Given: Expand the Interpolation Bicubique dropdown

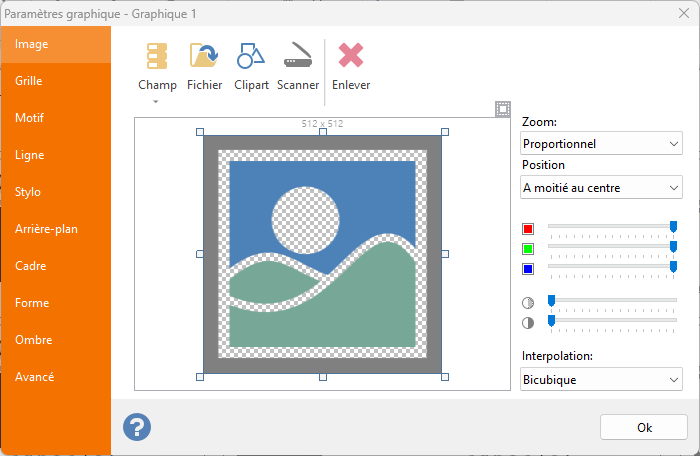Looking at the screenshot, I should (x=602, y=379).
